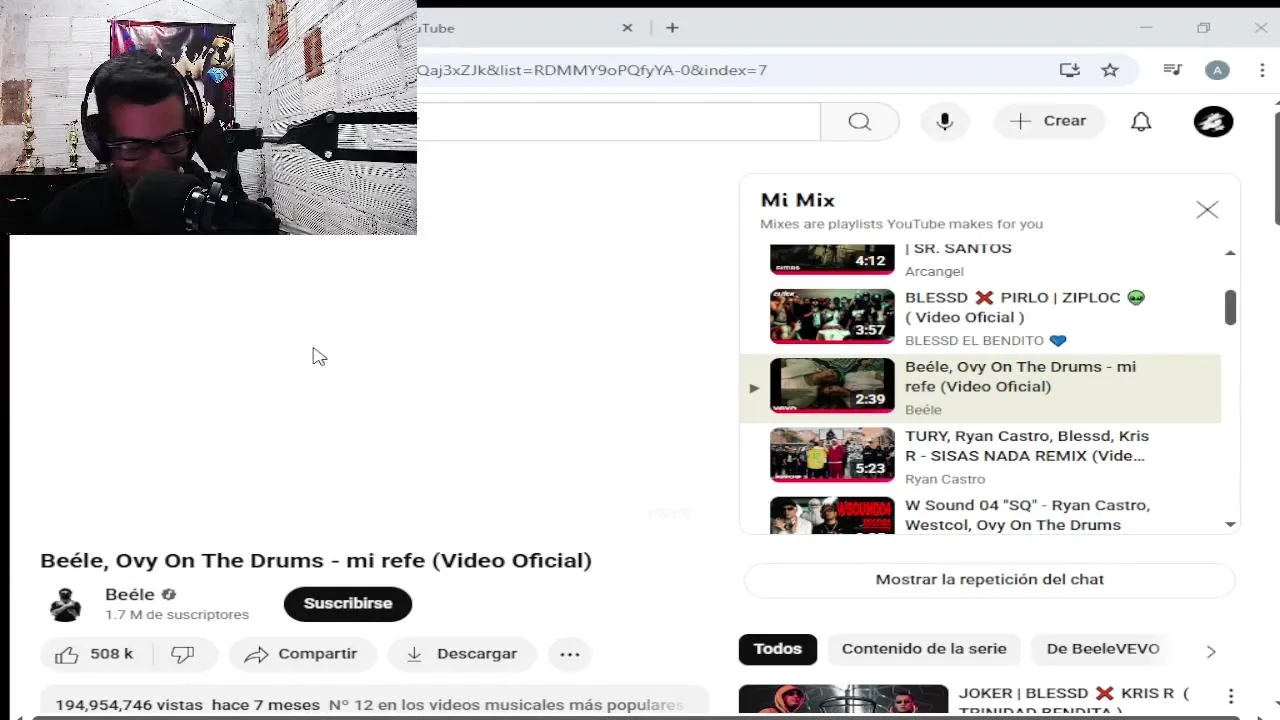The image size is (1280, 720).
Task: Click the install app icon in address bar
Action: pos(1070,70)
